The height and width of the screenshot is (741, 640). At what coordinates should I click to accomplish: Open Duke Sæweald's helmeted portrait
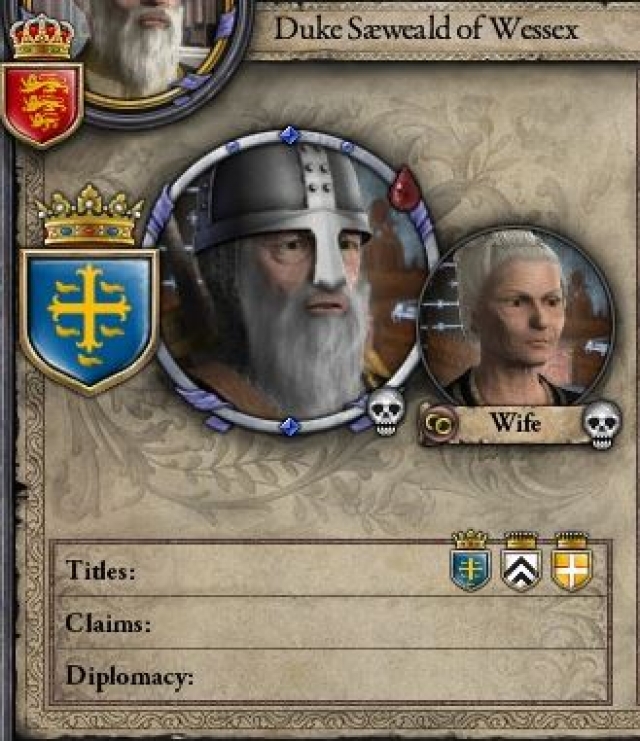tap(289, 283)
